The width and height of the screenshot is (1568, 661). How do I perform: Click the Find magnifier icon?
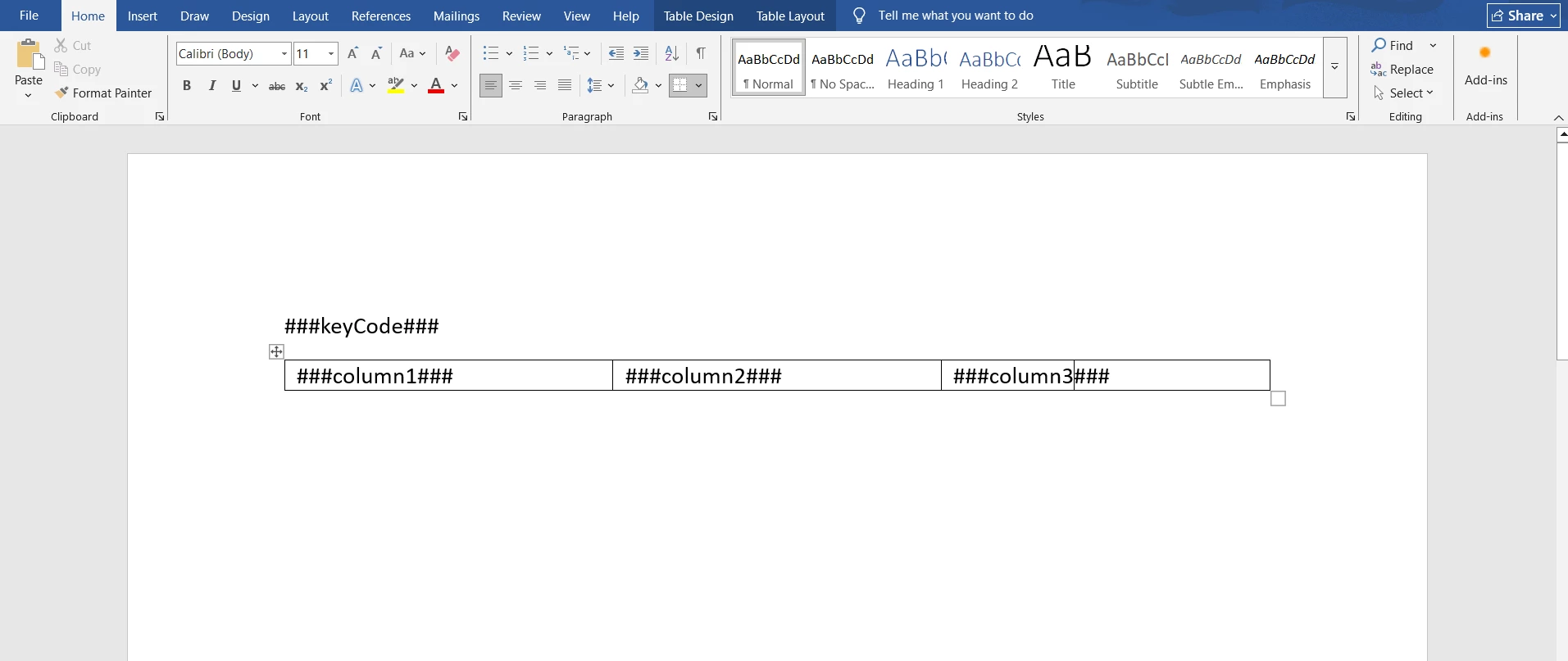click(1379, 45)
